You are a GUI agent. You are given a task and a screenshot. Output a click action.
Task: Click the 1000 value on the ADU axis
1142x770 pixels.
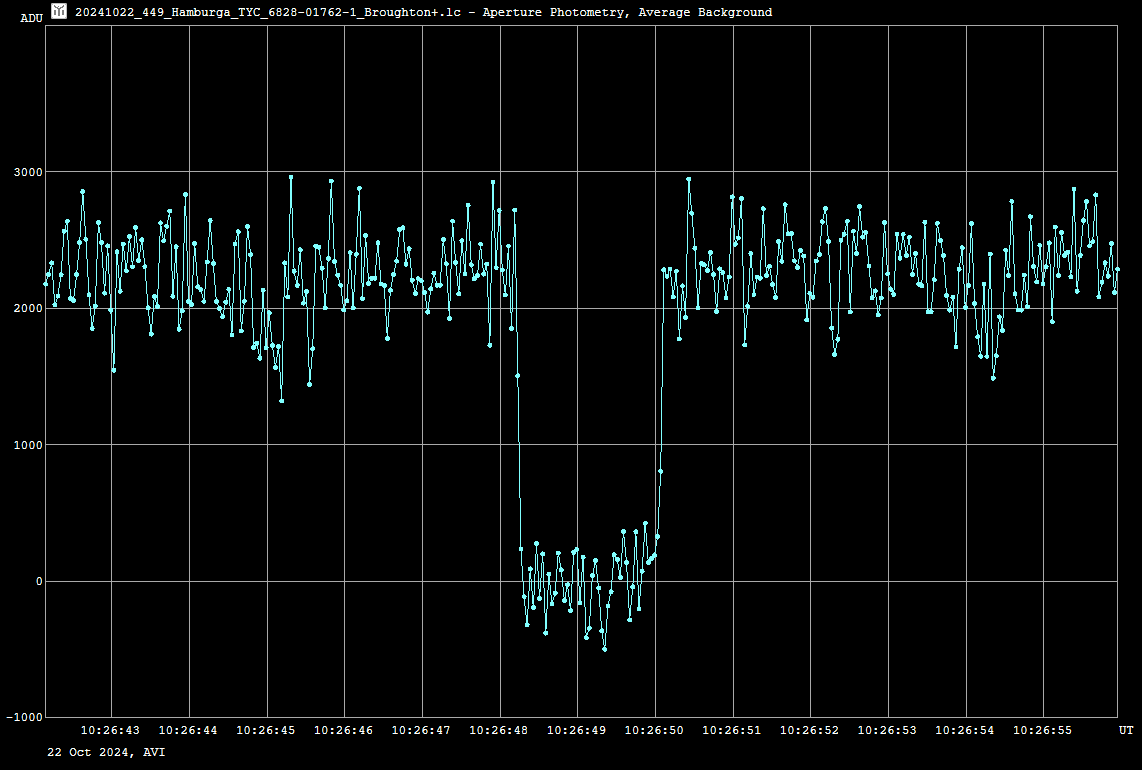pyautogui.click(x=28, y=444)
